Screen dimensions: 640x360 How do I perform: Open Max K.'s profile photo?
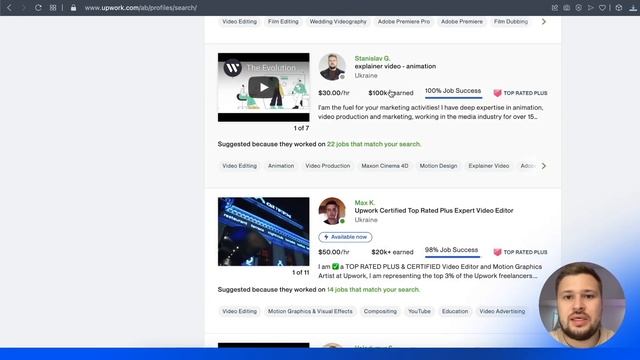332,211
